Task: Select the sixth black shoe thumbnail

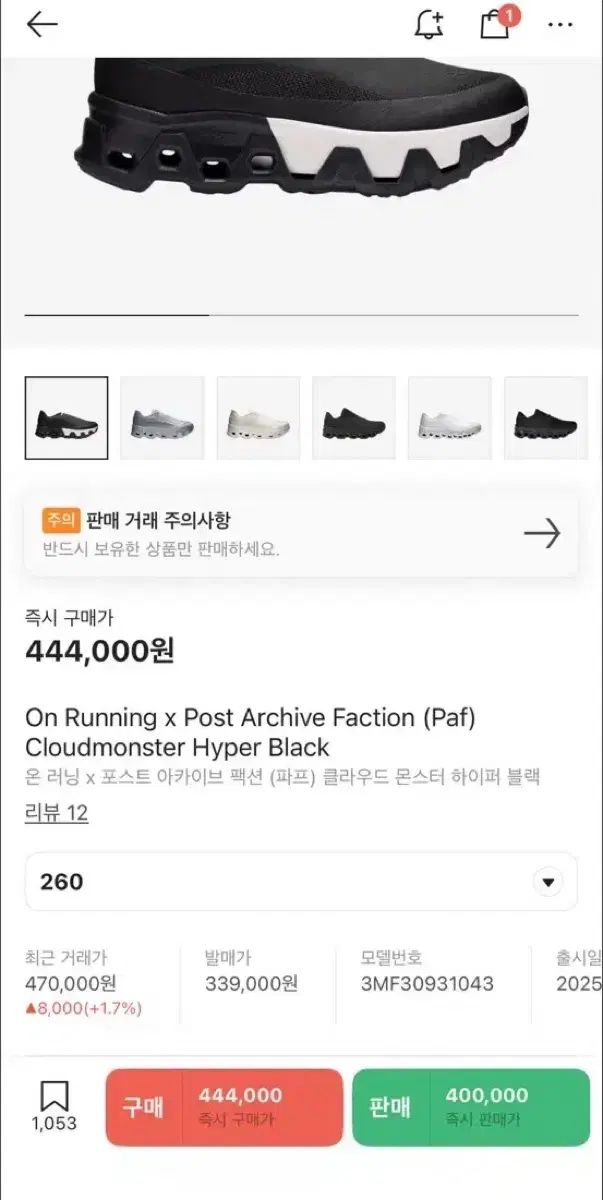Action: pyautogui.click(x=546, y=418)
